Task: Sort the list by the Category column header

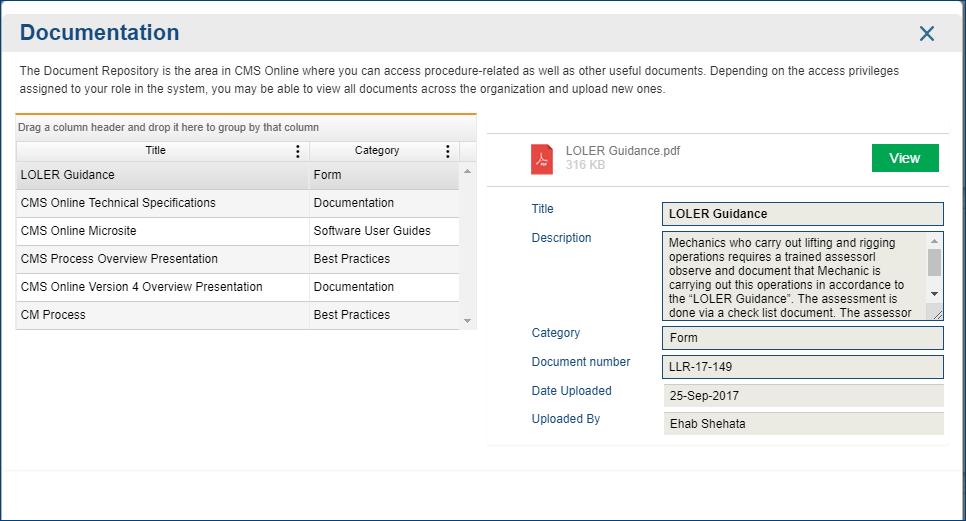Action: point(377,151)
